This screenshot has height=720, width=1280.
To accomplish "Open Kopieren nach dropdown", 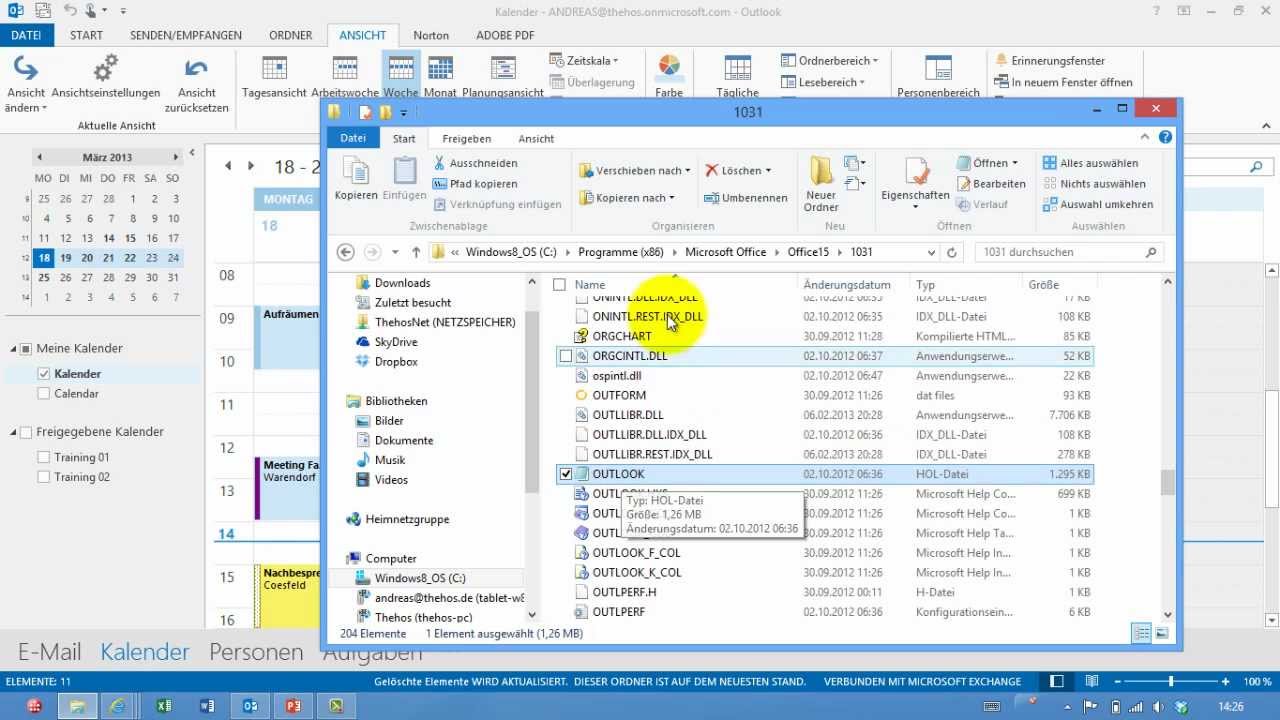I will [627, 198].
